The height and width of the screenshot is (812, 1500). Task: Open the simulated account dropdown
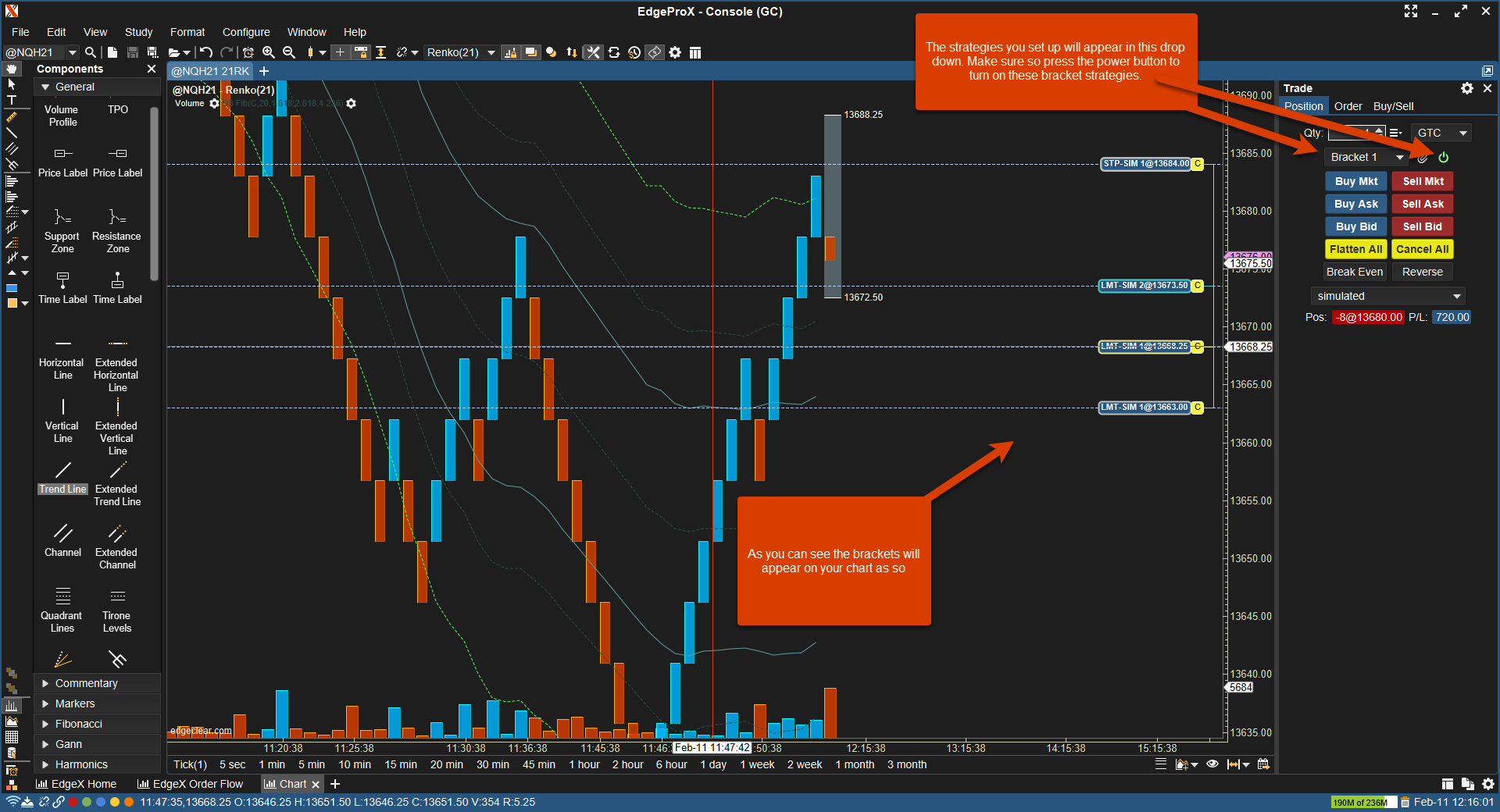[x=1387, y=296]
